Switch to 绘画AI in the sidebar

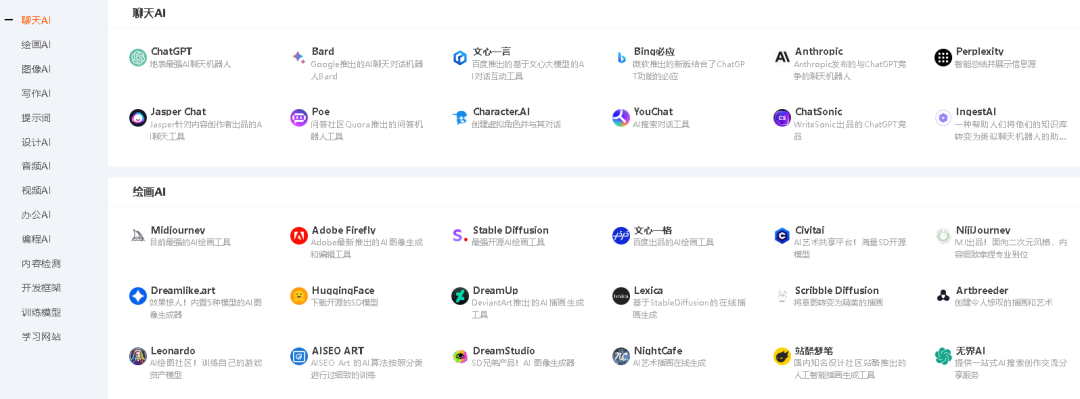(36, 45)
